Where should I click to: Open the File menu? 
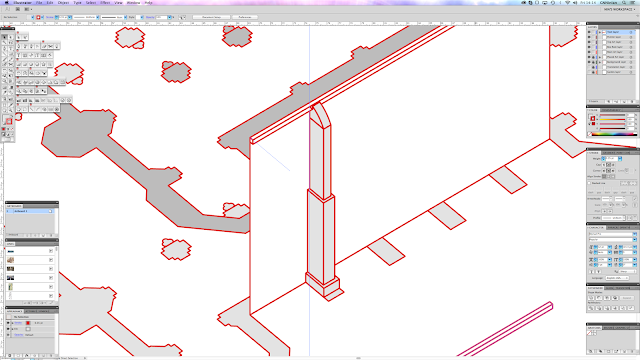click(x=39, y=2)
